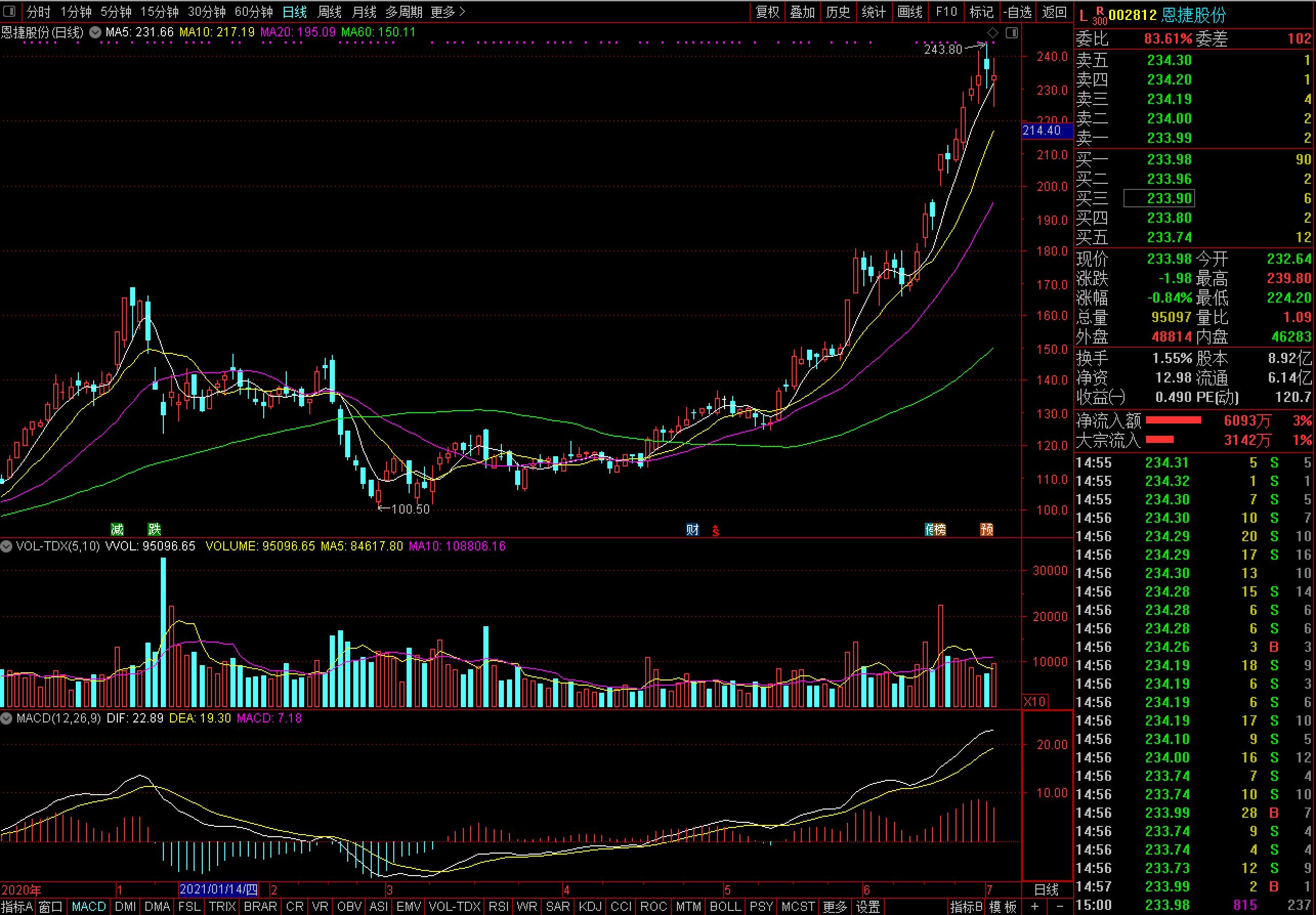Image resolution: width=1316 pixels, height=915 pixels.
Task: Click the 减 marker icon on the chart
Action: pyautogui.click(x=117, y=529)
